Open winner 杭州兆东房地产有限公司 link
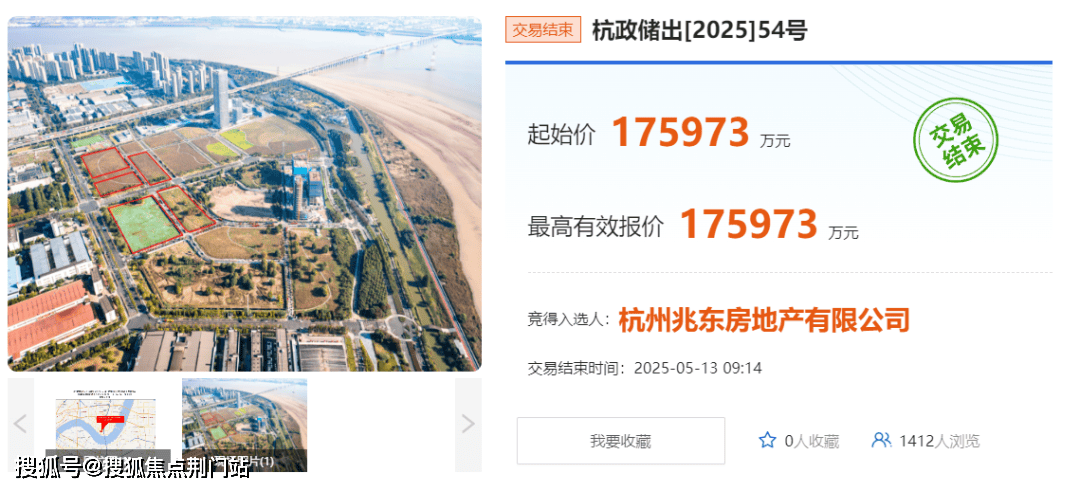 click(x=765, y=320)
